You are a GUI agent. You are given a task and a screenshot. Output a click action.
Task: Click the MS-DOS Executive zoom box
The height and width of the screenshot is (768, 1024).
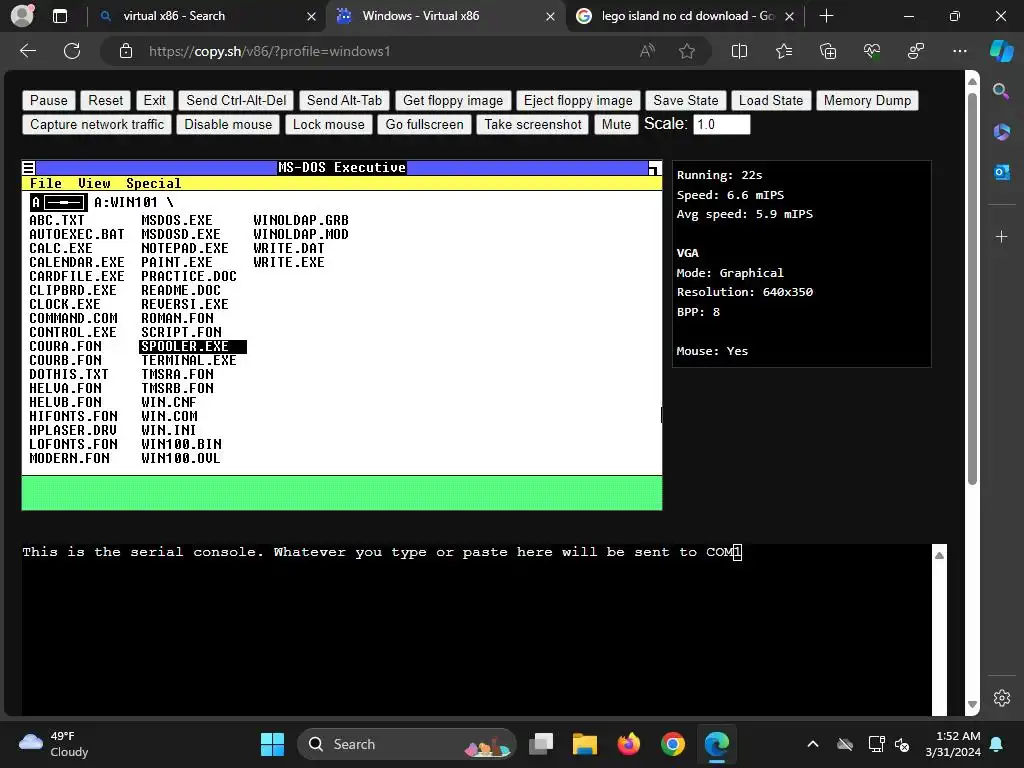[x=654, y=168]
